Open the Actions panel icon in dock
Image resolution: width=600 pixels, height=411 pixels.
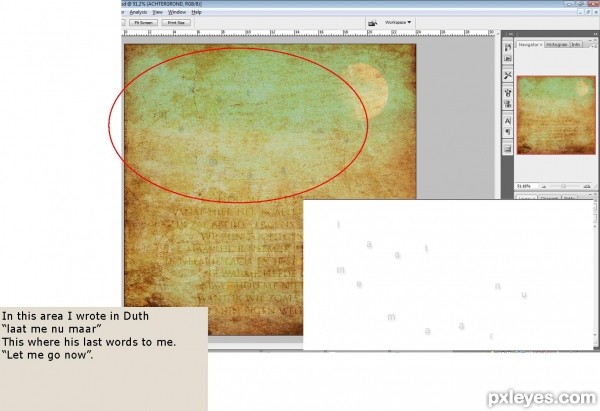click(x=508, y=59)
